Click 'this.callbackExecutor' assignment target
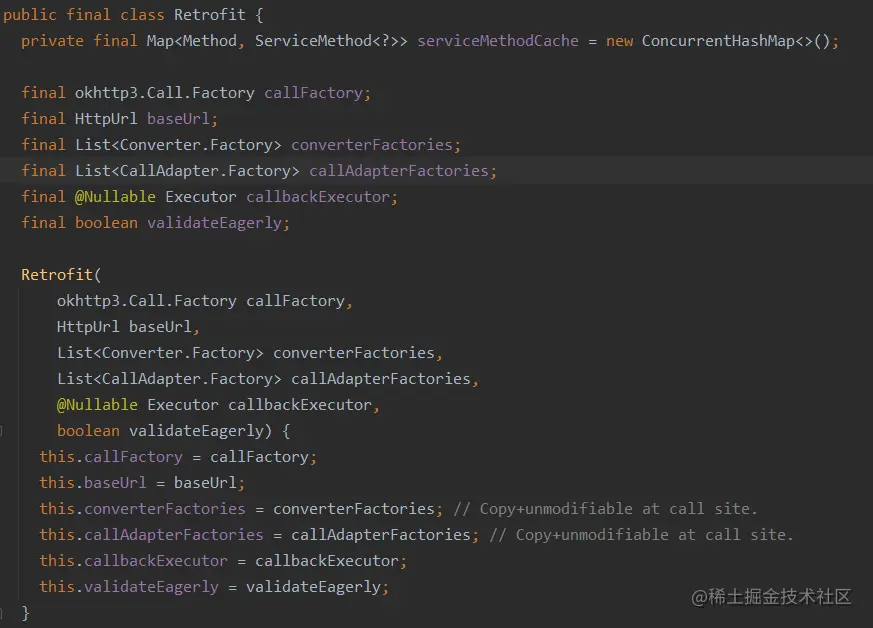Image resolution: width=873 pixels, height=628 pixels. (134, 561)
